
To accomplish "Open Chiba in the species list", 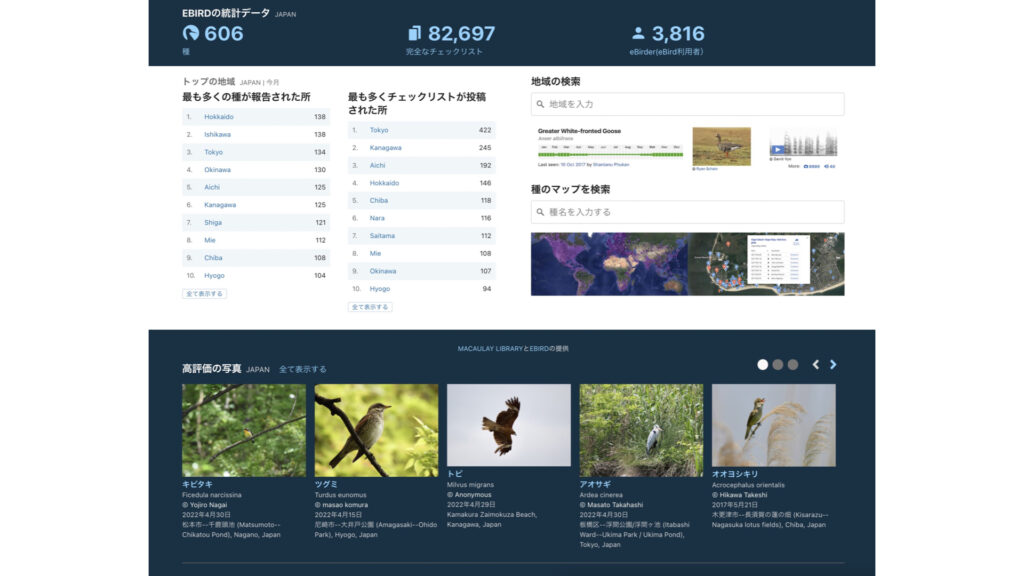I will click(x=213, y=258).
